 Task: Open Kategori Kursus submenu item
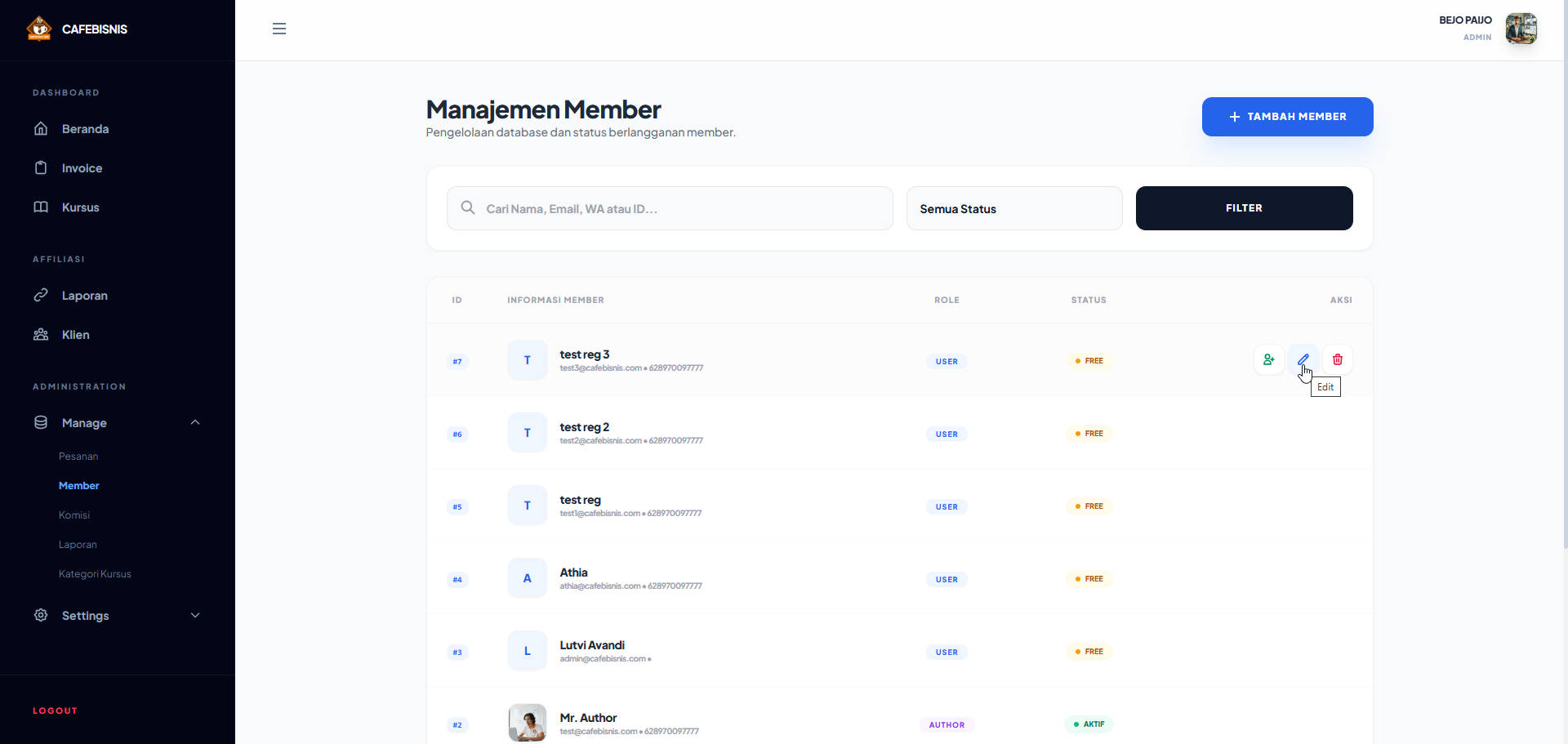click(x=95, y=574)
